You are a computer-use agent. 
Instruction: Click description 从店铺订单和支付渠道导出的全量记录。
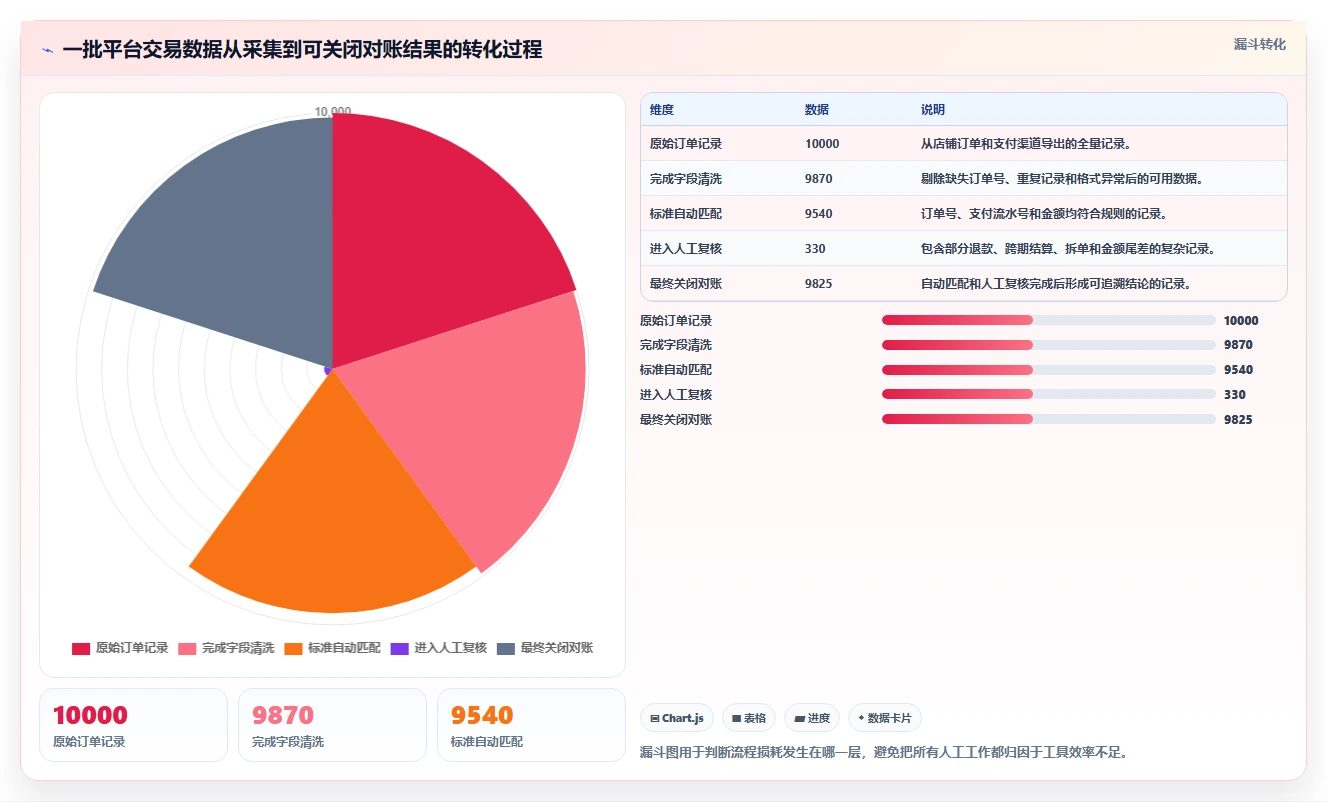click(1026, 144)
